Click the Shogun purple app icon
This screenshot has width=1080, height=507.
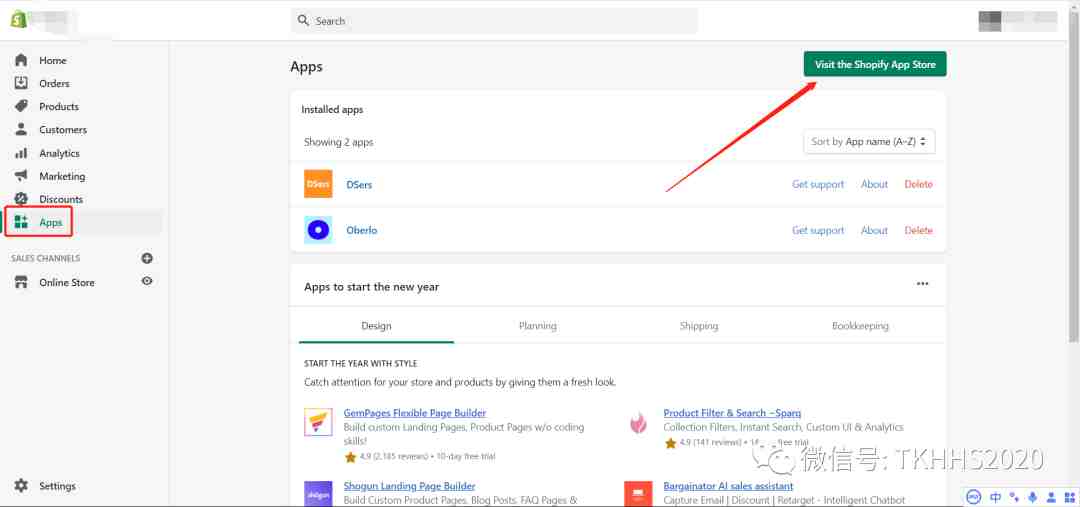pyautogui.click(x=318, y=493)
